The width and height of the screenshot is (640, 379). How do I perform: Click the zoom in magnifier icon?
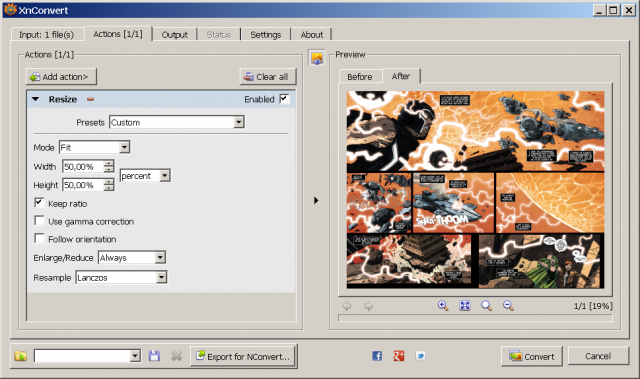[x=443, y=306]
